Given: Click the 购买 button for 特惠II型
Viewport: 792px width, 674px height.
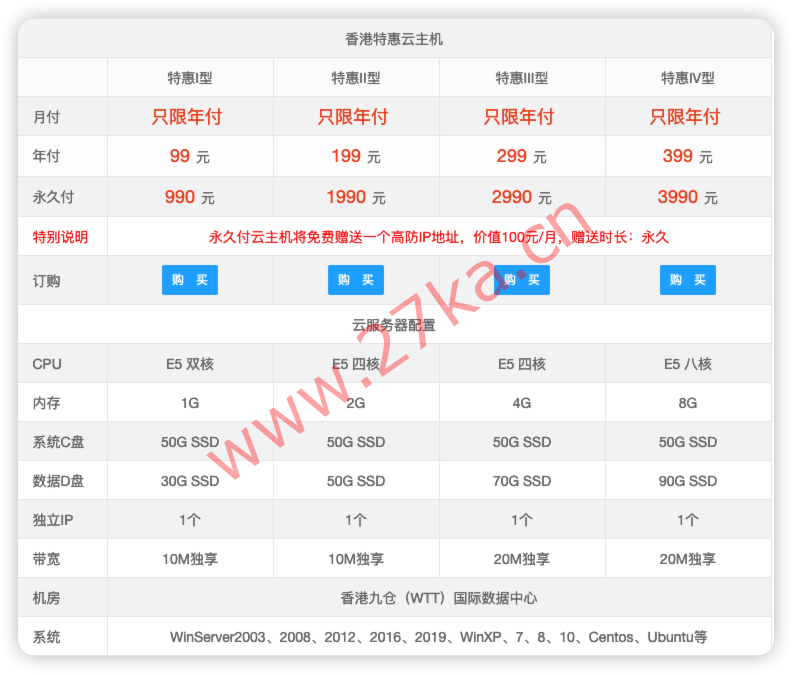Looking at the screenshot, I should [355, 280].
